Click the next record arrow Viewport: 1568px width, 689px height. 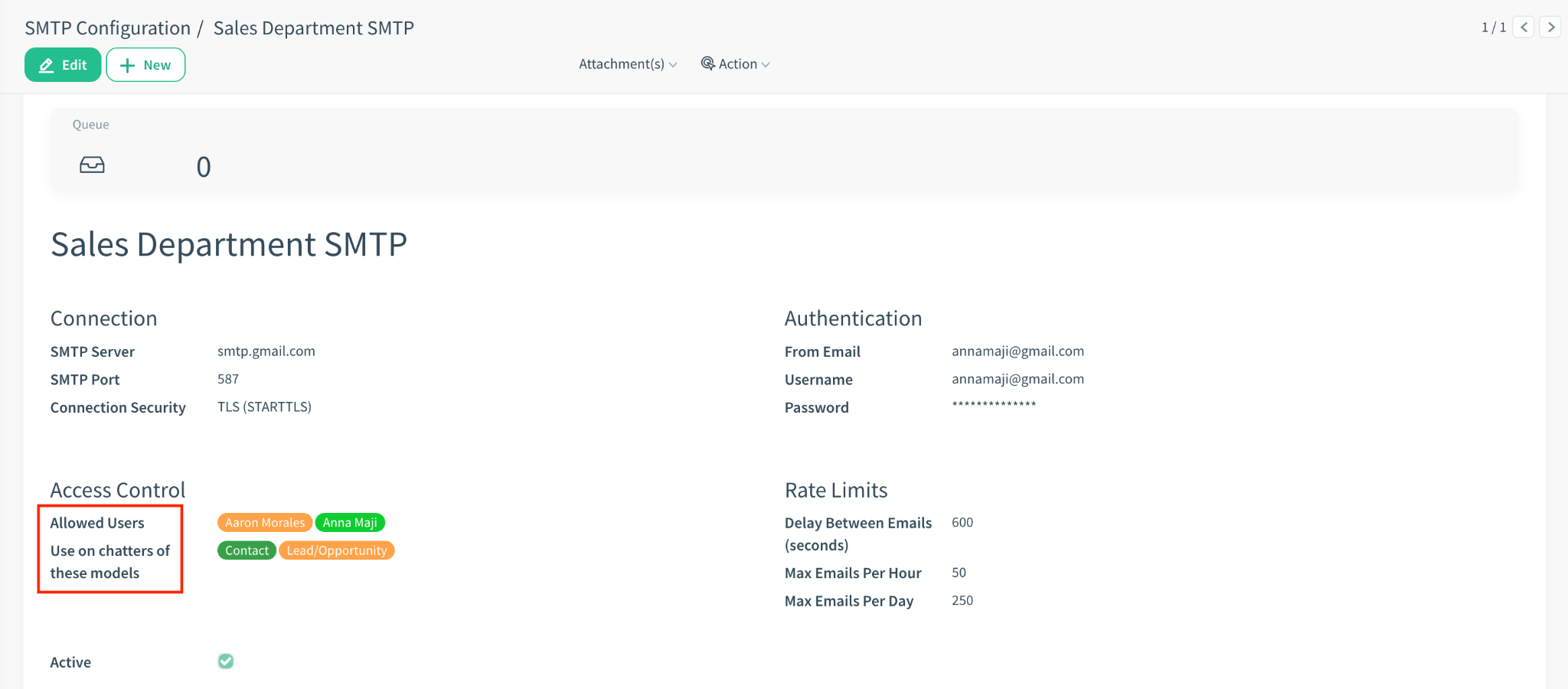(x=1551, y=27)
